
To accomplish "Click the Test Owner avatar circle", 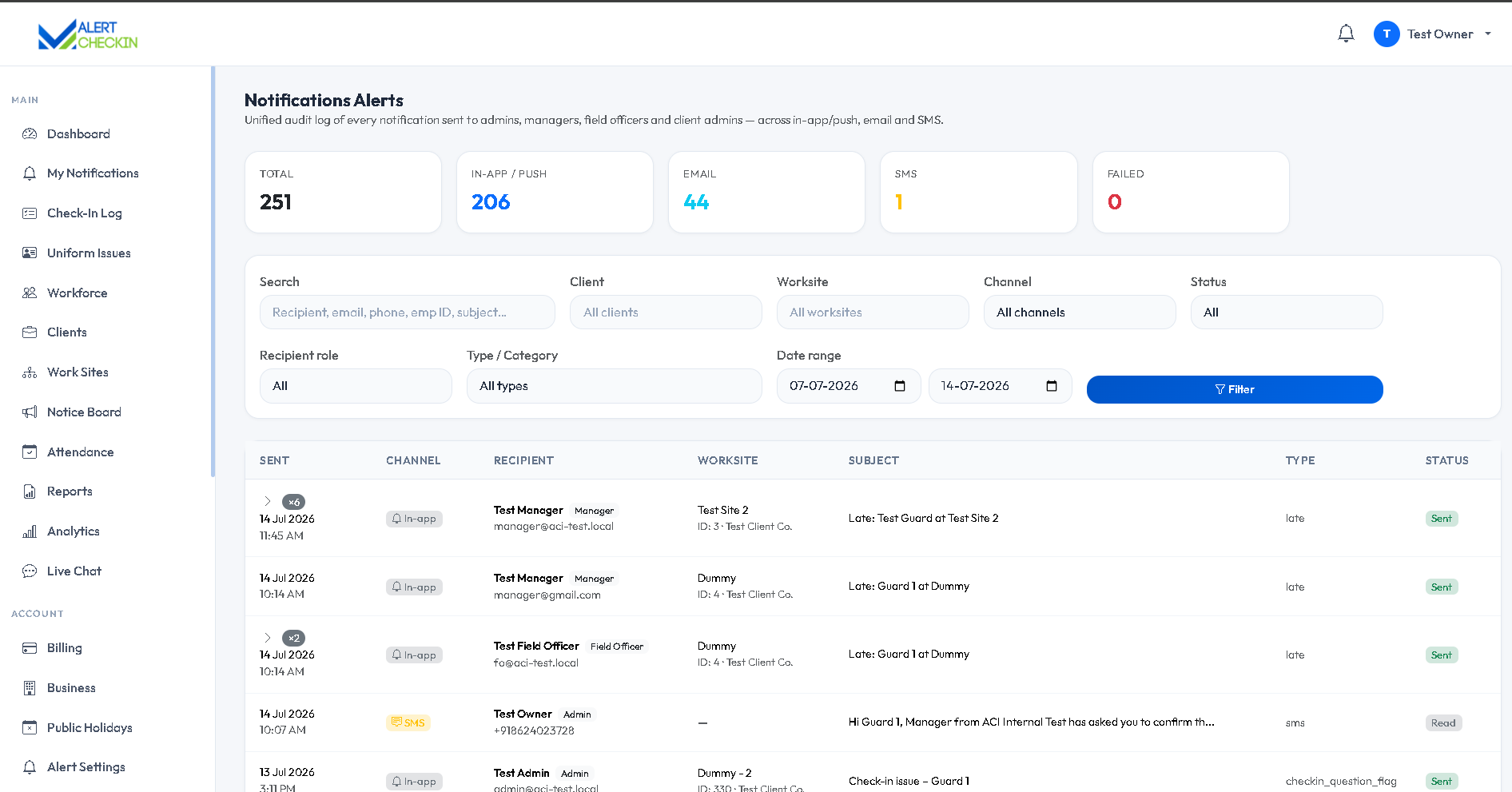I will 1387,34.
